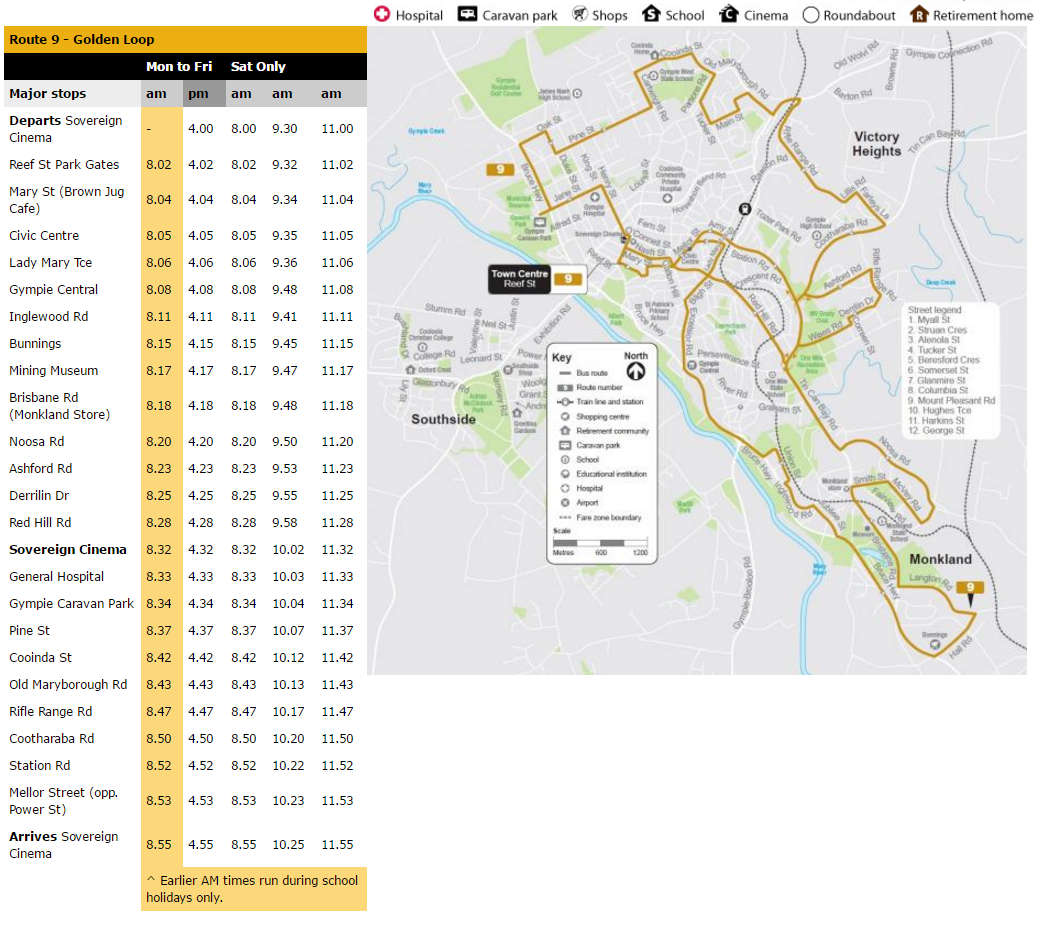Click the scale bar in the map key
This screenshot has height=927, width=1043.
[x=600, y=542]
